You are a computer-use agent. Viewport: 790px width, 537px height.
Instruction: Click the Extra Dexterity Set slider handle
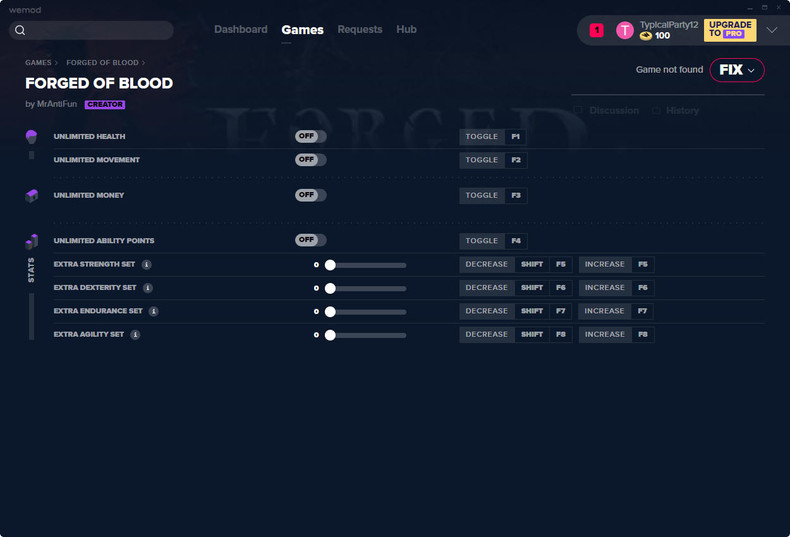pyautogui.click(x=330, y=288)
